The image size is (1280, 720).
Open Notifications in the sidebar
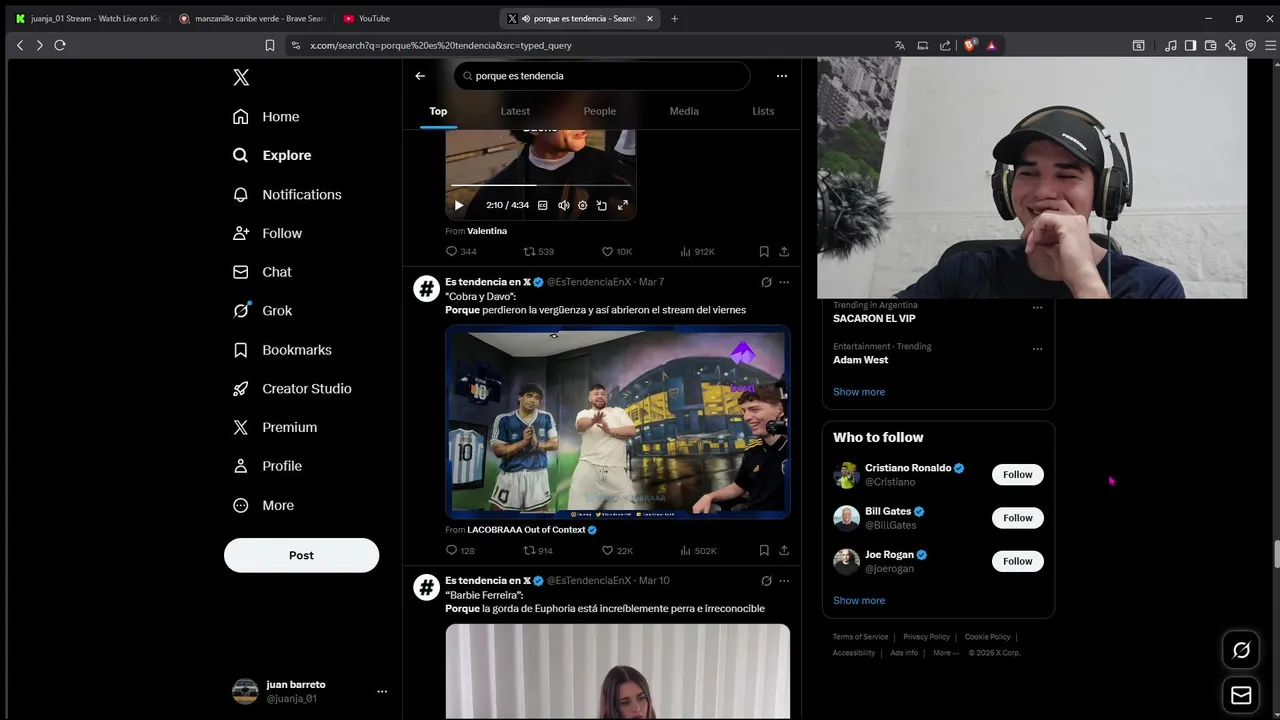click(287, 194)
